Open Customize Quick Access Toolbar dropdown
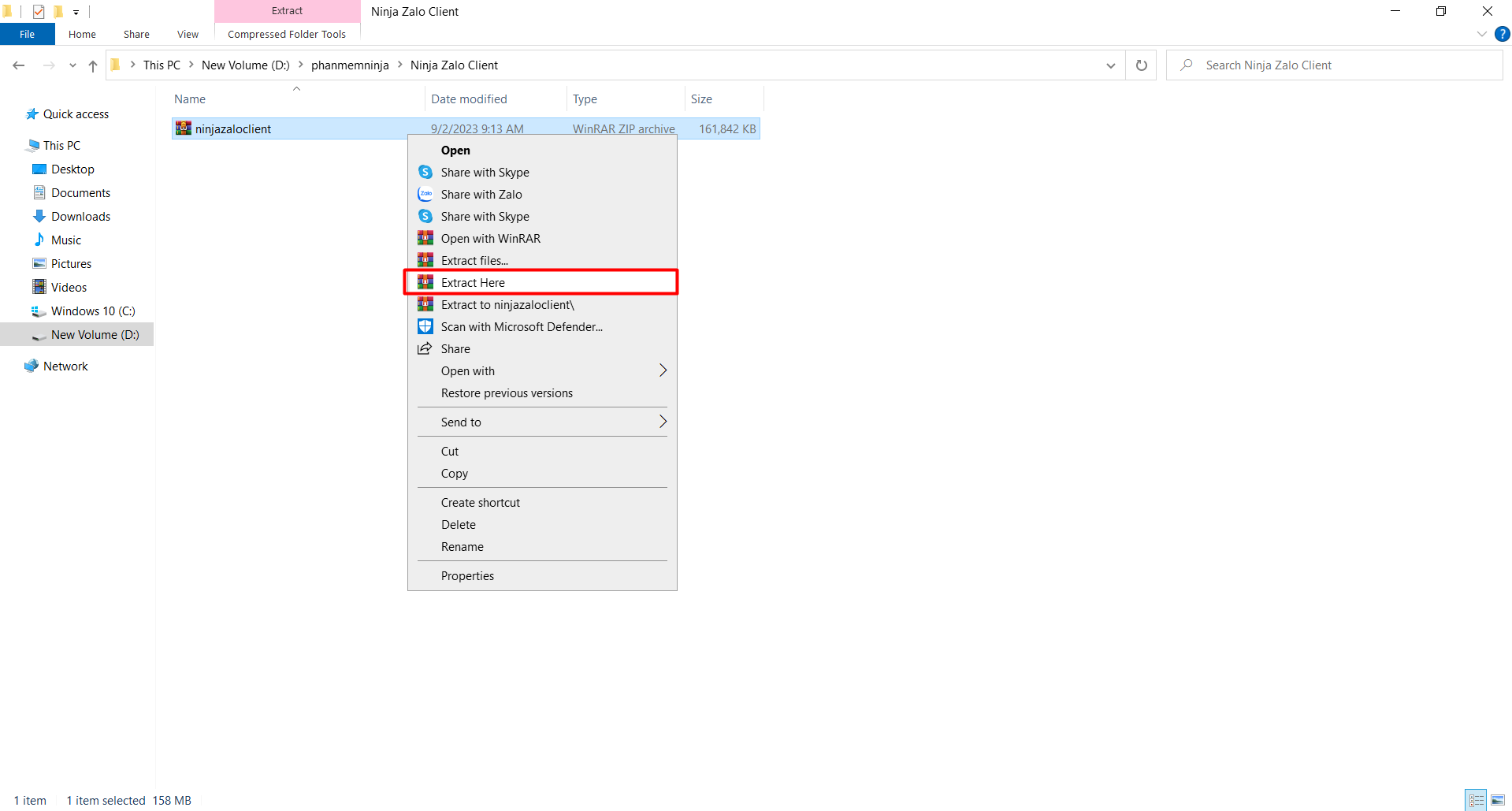Image resolution: width=1512 pixels, height=811 pixels. point(76,12)
